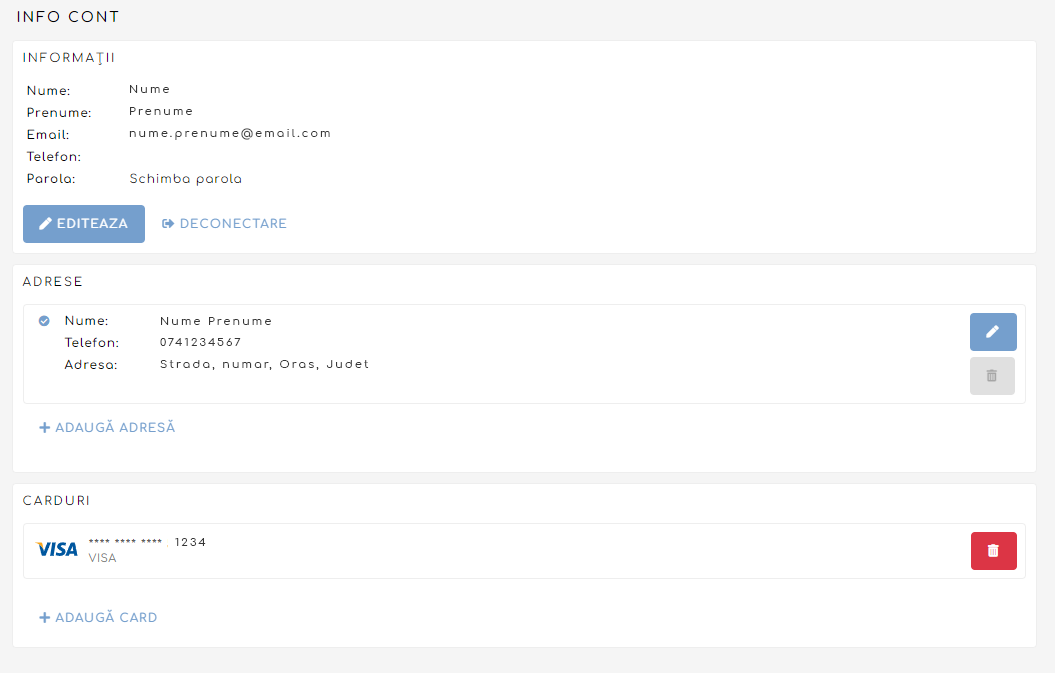
Task: Click the address text Strada, numar, Oras, Judet
Action: (264, 364)
